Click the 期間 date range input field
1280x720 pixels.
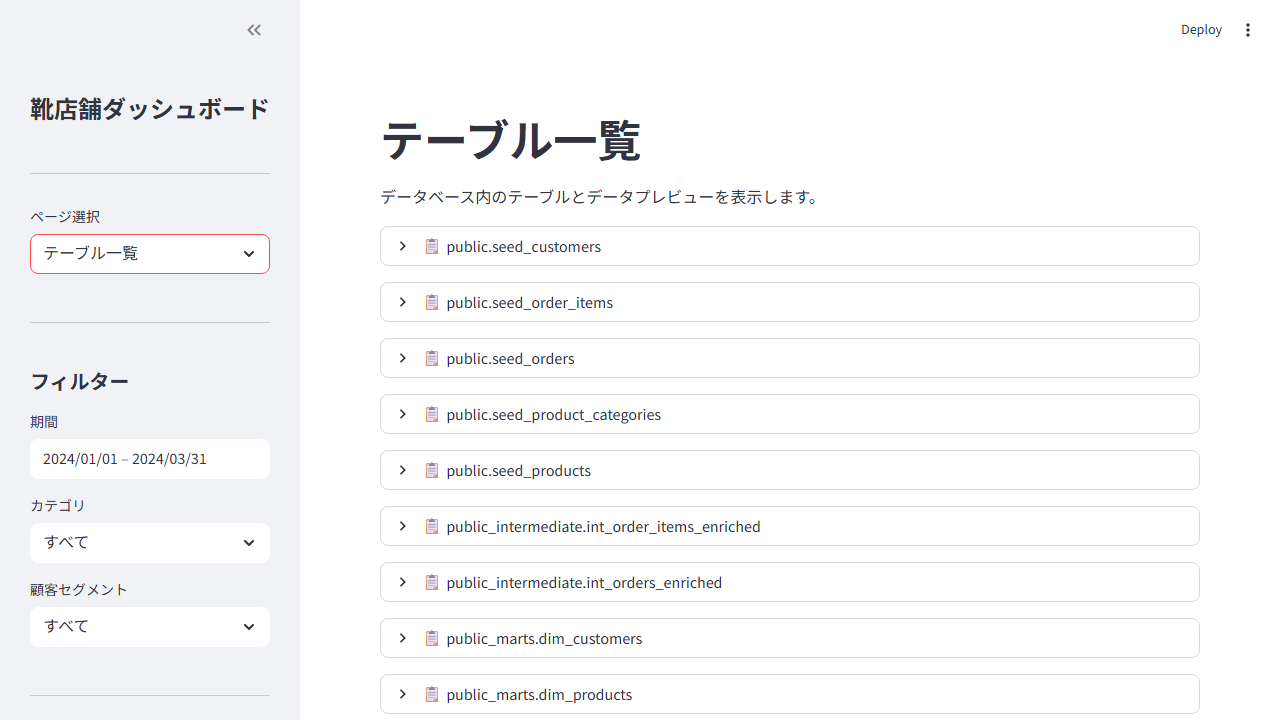tap(149, 459)
